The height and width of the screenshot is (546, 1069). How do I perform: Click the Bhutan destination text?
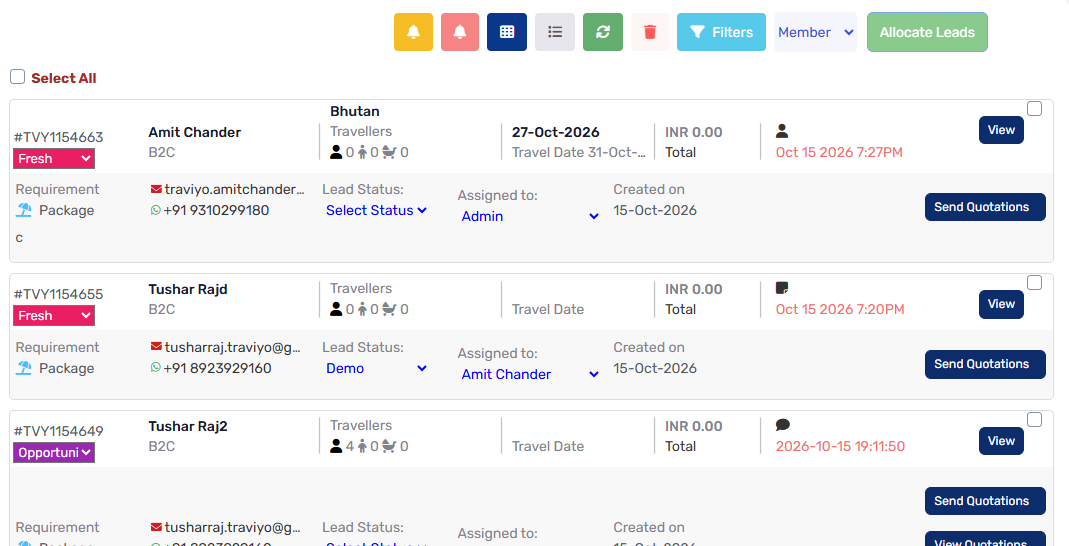[x=355, y=111]
